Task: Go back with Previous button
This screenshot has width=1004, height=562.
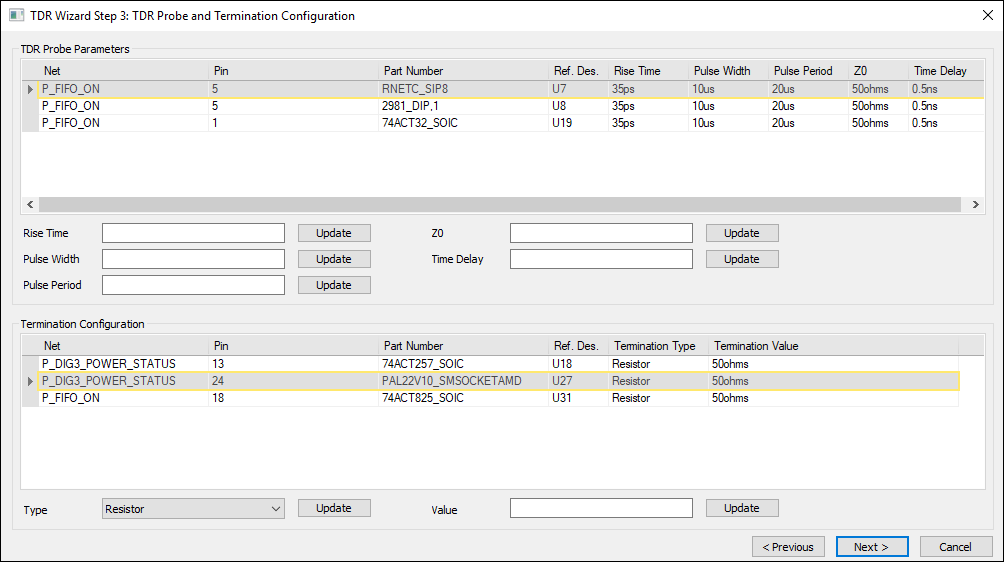Action: tap(788, 547)
